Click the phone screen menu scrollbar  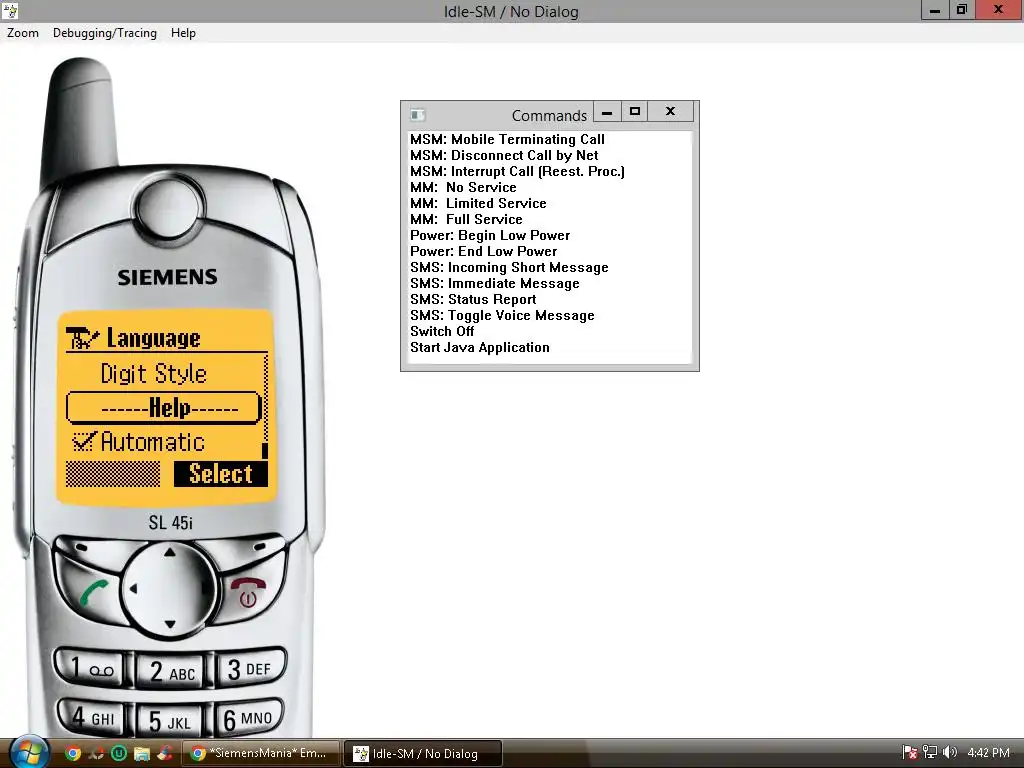[x=265, y=406]
